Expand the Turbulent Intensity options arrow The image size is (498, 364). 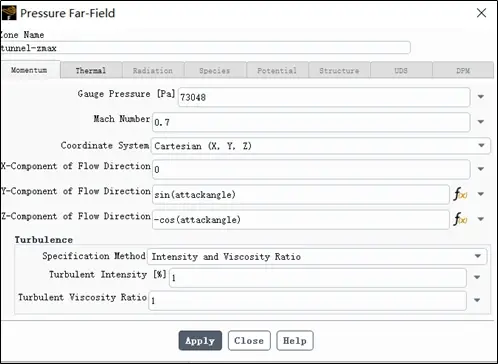(477, 277)
